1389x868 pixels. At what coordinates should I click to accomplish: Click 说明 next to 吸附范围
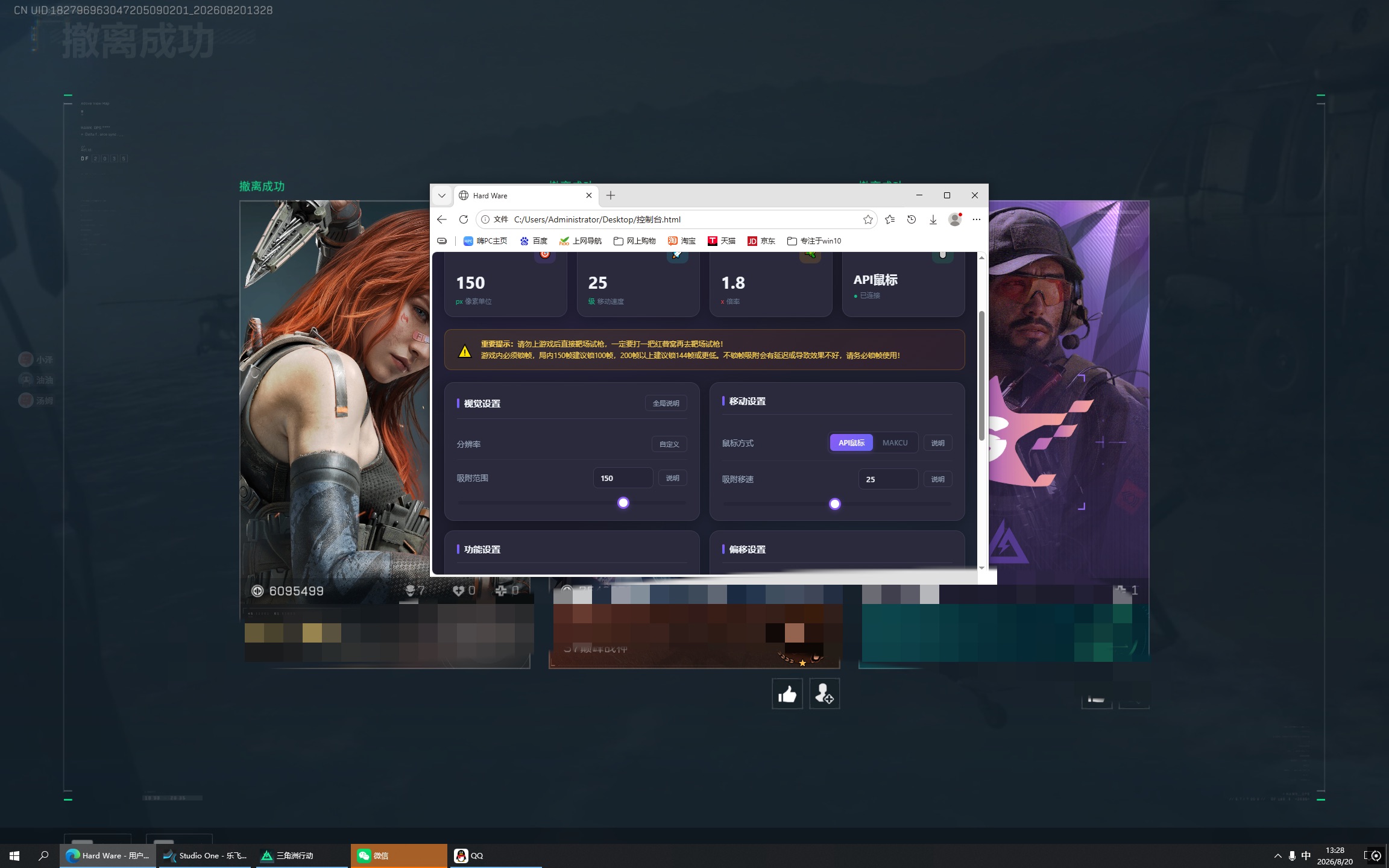coord(672,478)
